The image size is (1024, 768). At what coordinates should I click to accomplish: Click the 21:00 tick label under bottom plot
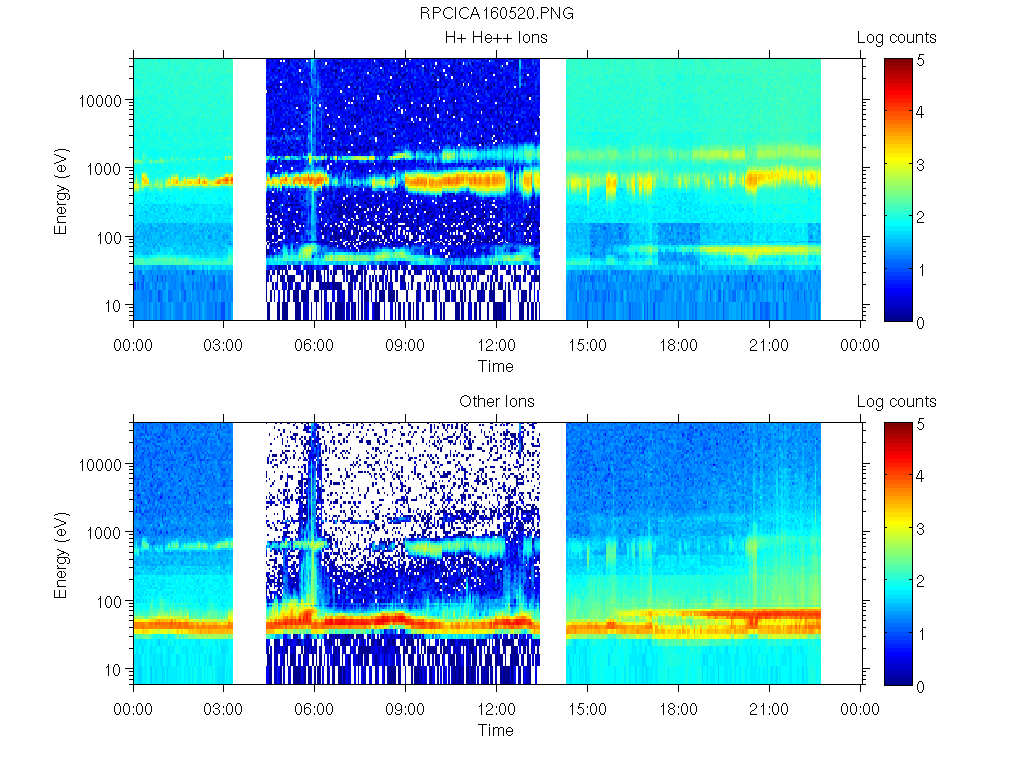769,709
